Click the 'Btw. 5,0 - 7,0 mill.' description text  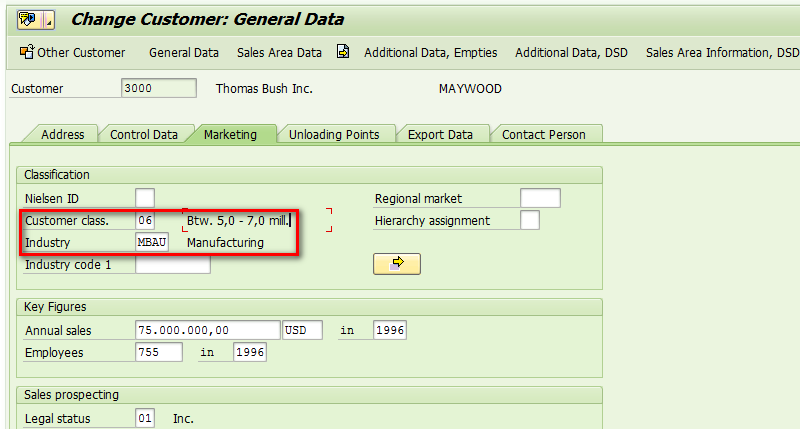(238, 220)
